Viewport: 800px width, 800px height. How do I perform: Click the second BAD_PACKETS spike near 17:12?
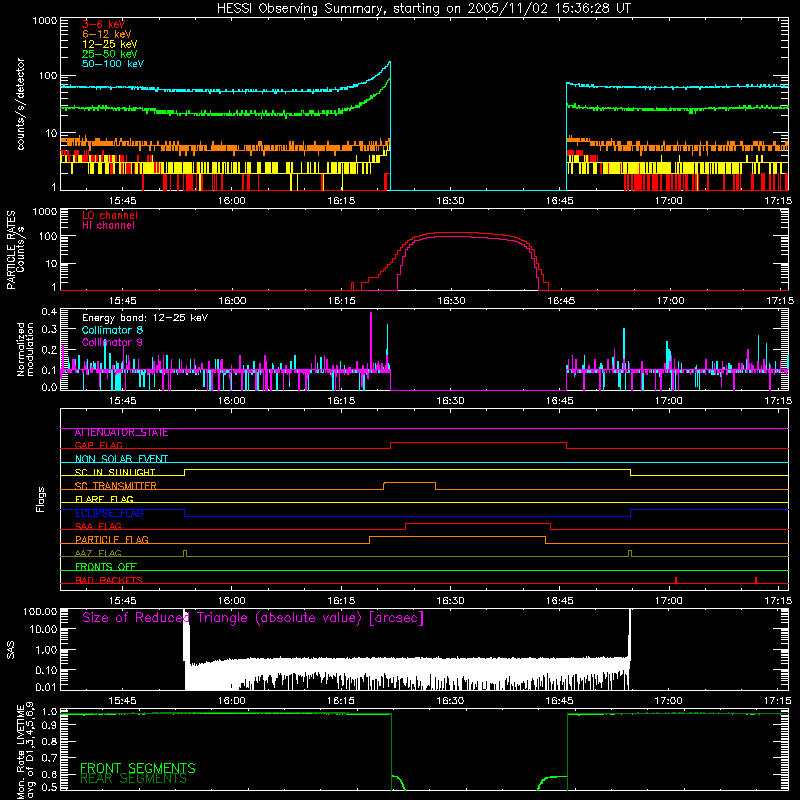tap(756, 580)
